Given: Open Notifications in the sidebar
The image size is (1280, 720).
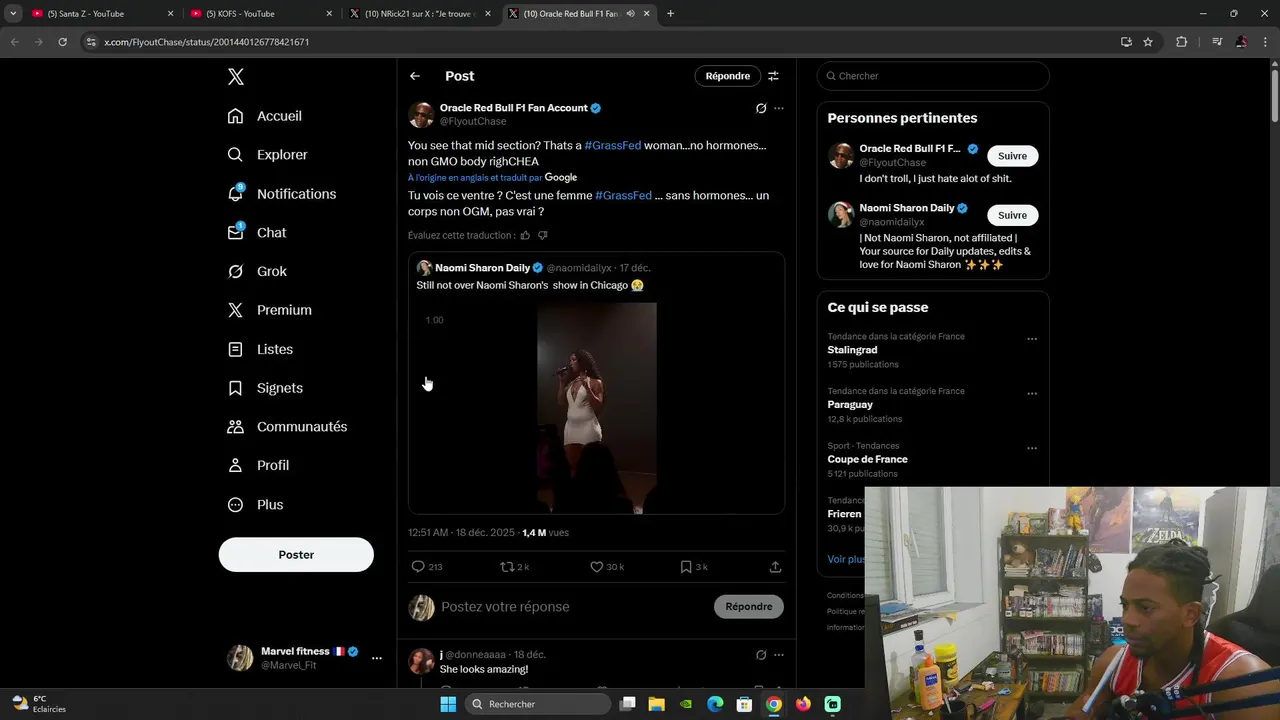Looking at the screenshot, I should click(x=282, y=194).
